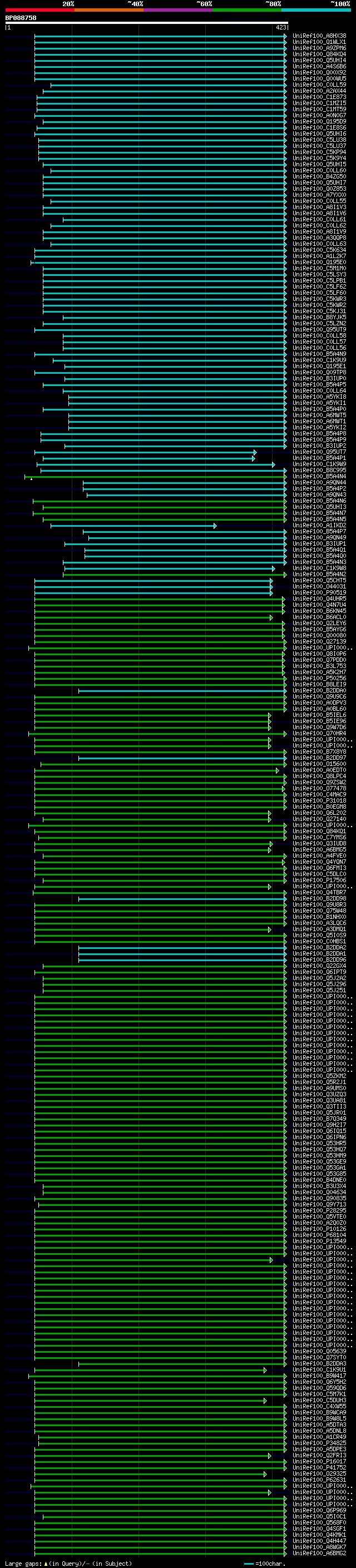The width and height of the screenshot is (356, 1568).
Task: Open hit UniRef100_A9ZPM6 label
Action: click(319, 48)
